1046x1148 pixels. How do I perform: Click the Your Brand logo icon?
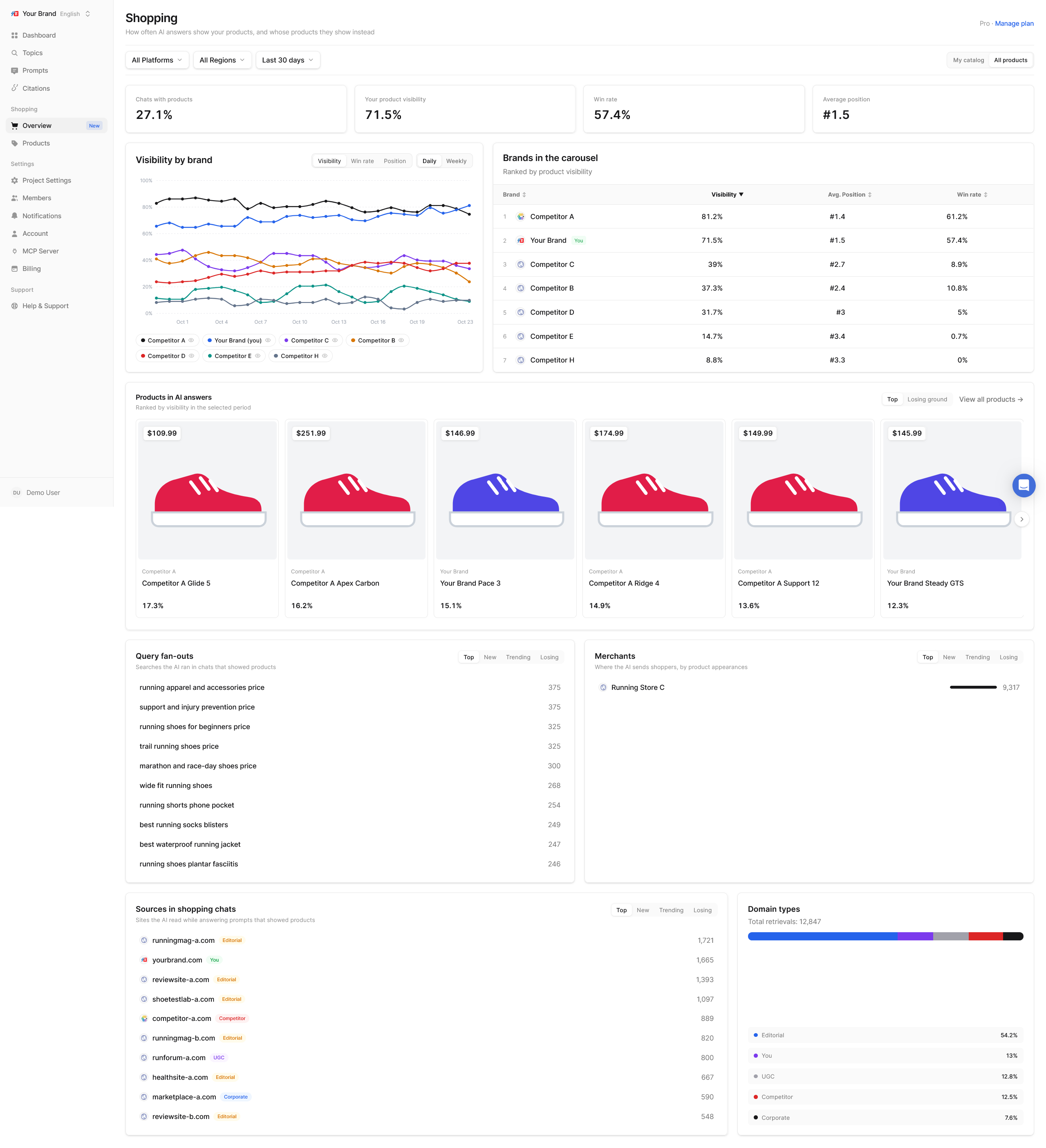[15, 13]
